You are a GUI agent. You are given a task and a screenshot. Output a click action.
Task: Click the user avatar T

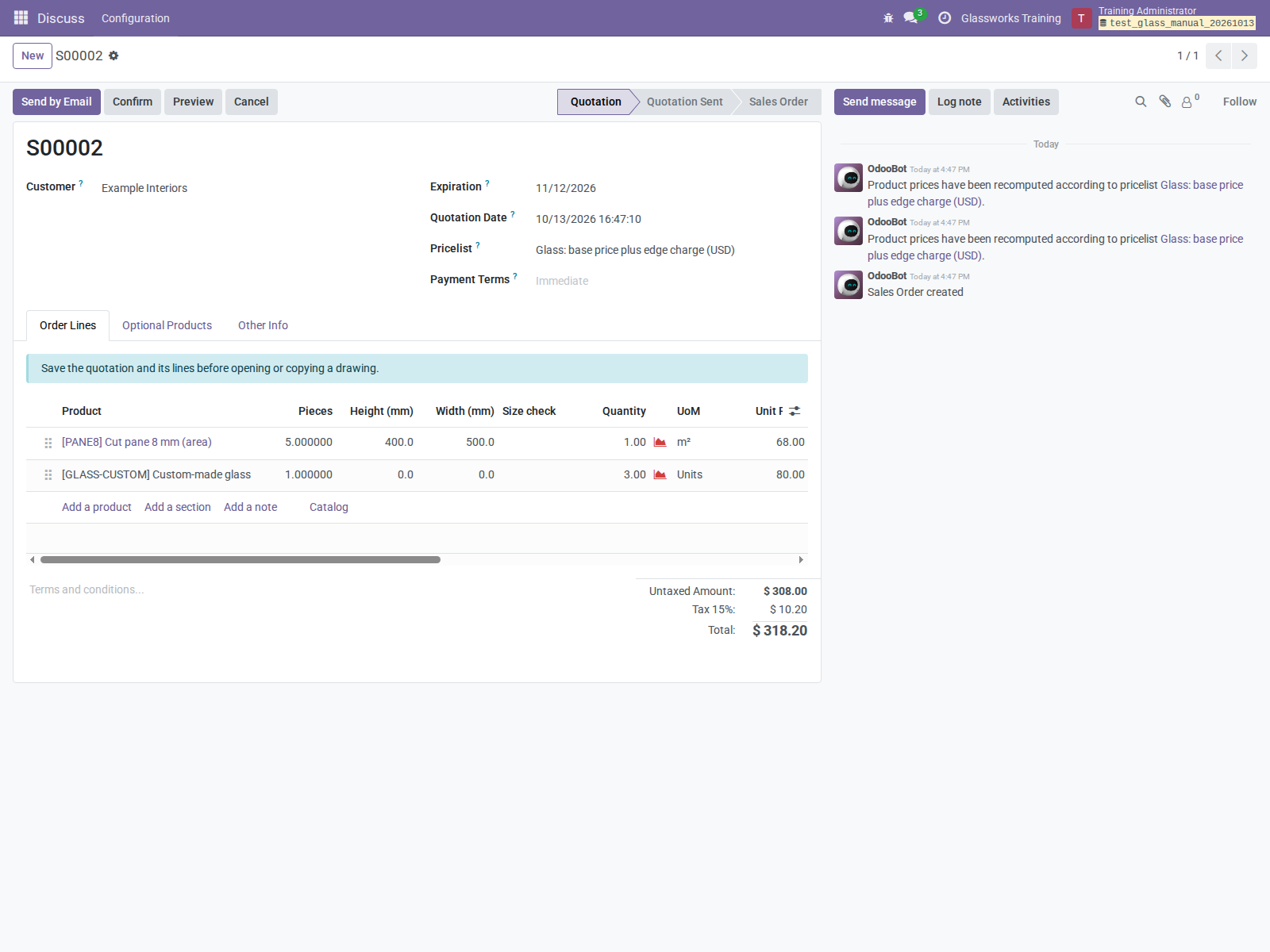1081,18
